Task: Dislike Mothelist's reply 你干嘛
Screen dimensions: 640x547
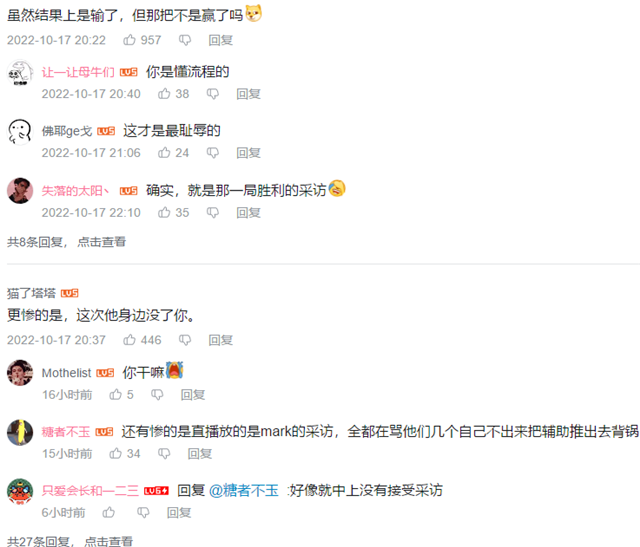Action: (x=157, y=395)
